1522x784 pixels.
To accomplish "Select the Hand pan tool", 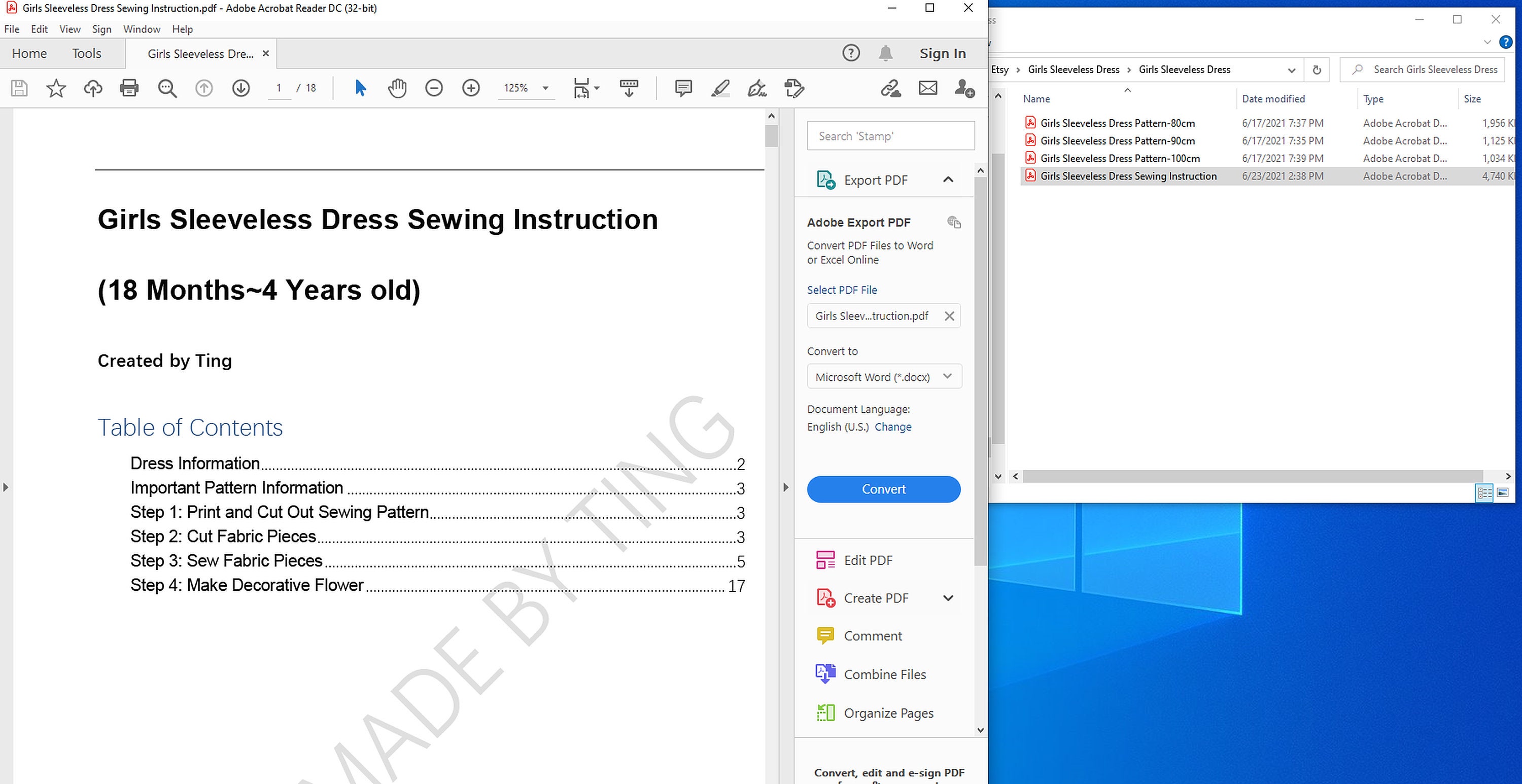I will (x=397, y=89).
